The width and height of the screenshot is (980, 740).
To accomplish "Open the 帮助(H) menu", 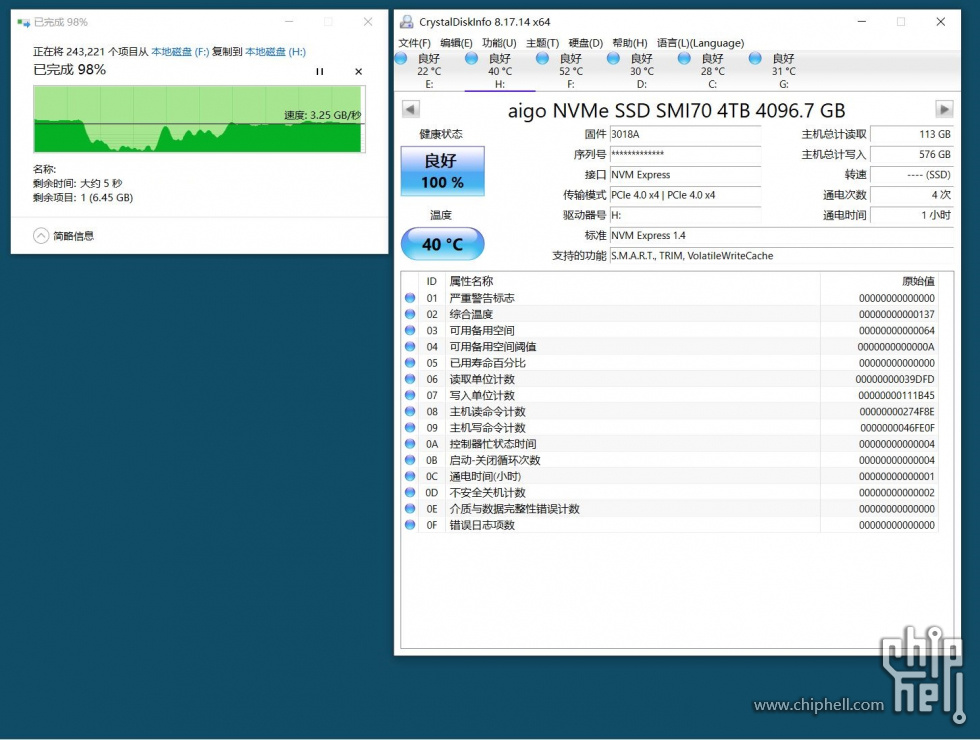I will click(629, 43).
